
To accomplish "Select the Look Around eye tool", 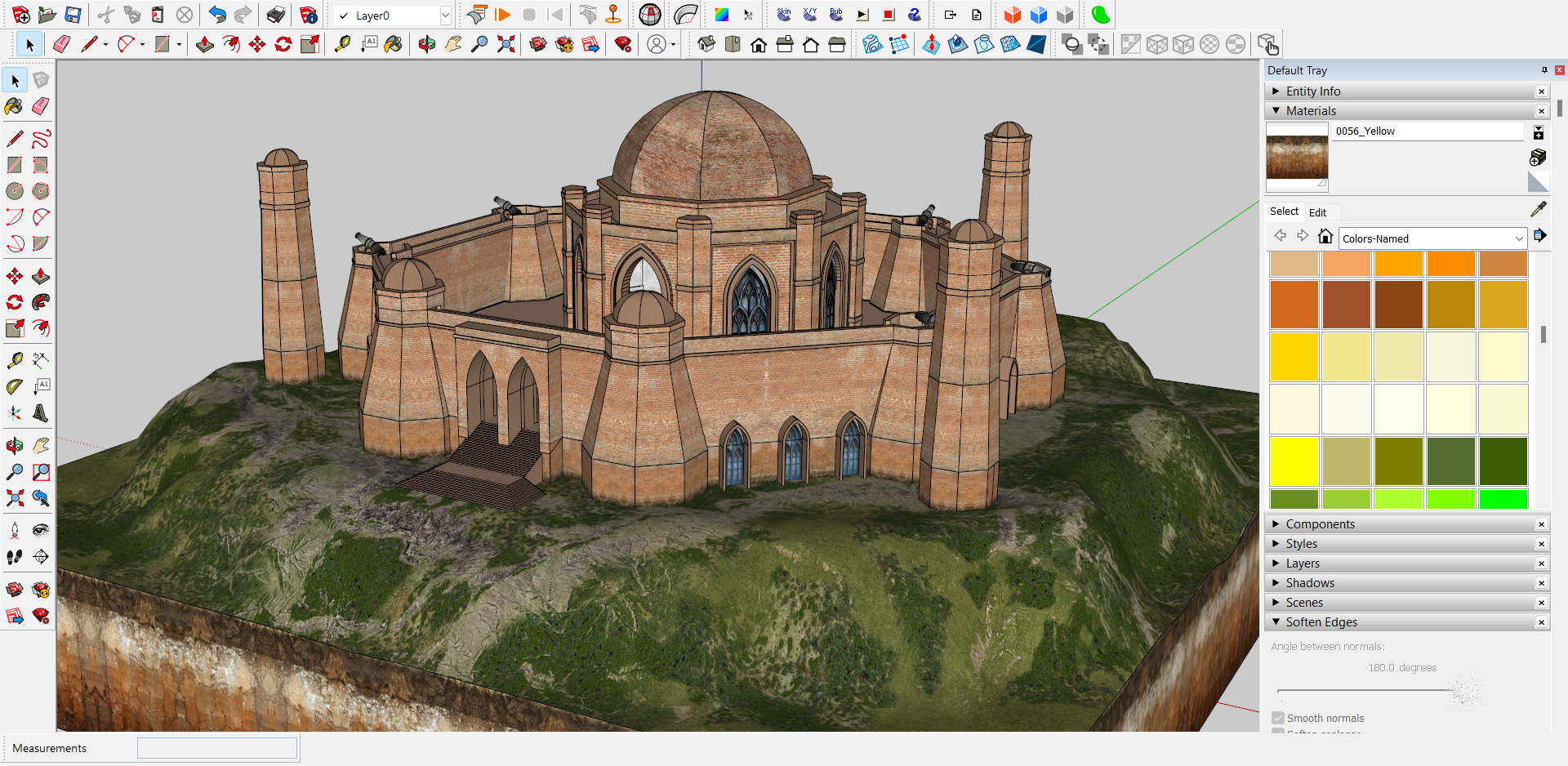I will [x=41, y=531].
